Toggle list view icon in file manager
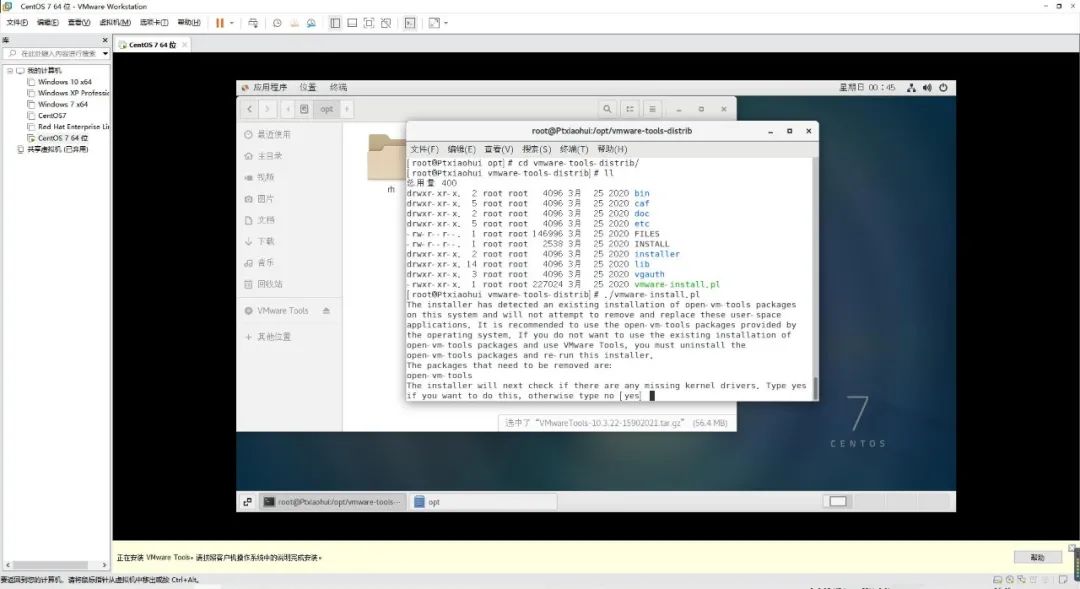 pos(630,109)
